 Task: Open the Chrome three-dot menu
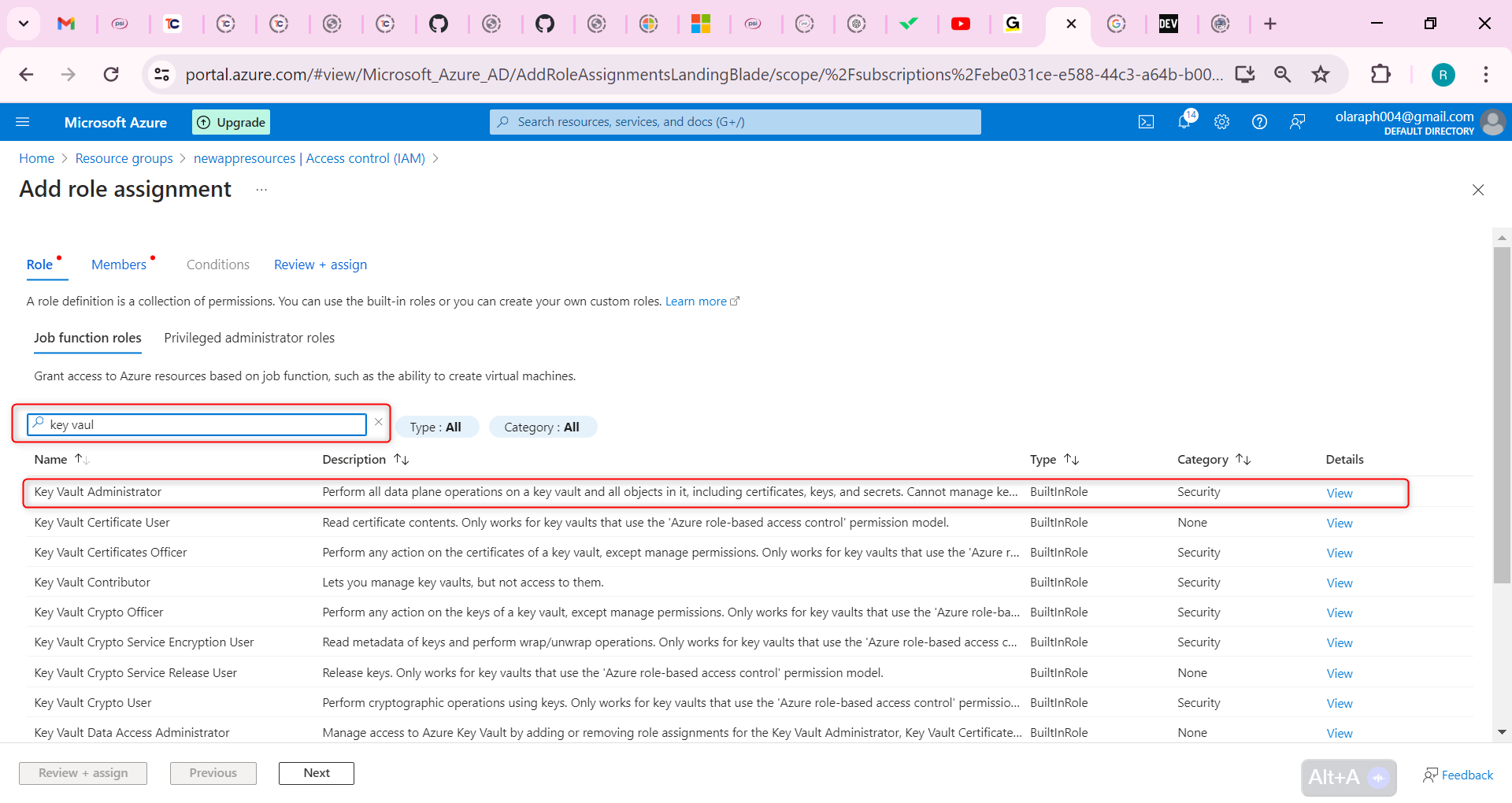coord(1486,74)
